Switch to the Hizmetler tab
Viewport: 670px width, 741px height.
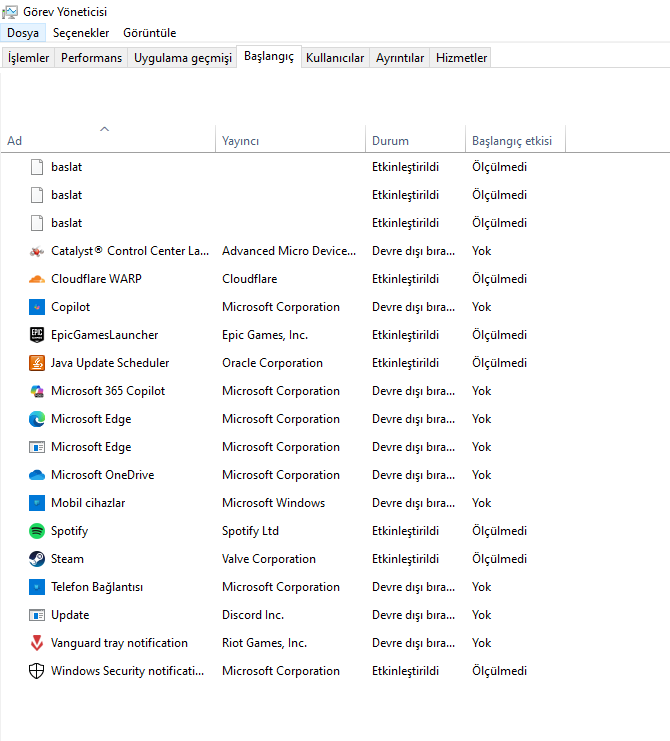(x=461, y=58)
